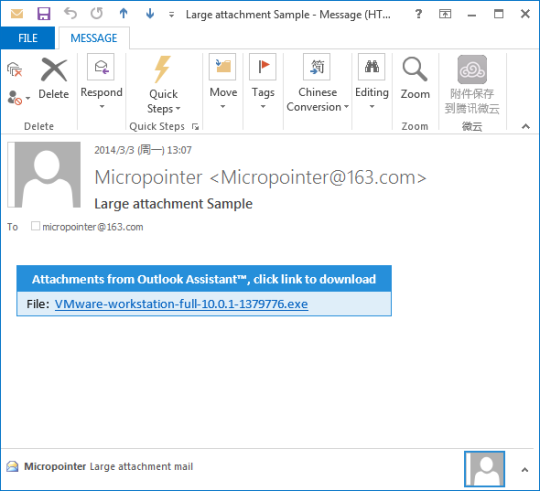
Task: Toggle the micropointer@163.com presence checkbox
Action: [x=35, y=226]
